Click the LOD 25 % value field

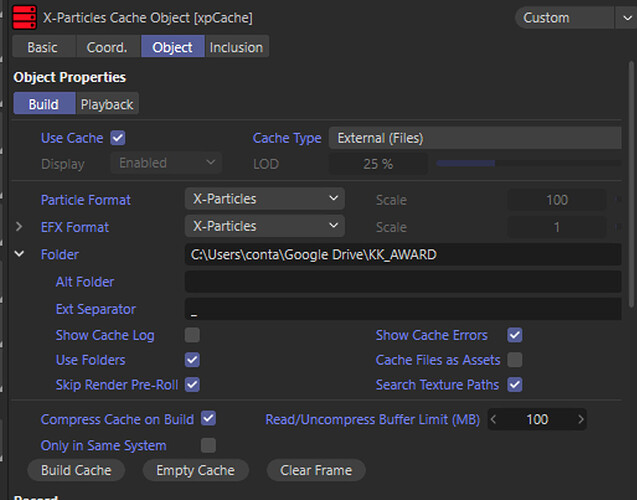[378, 164]
